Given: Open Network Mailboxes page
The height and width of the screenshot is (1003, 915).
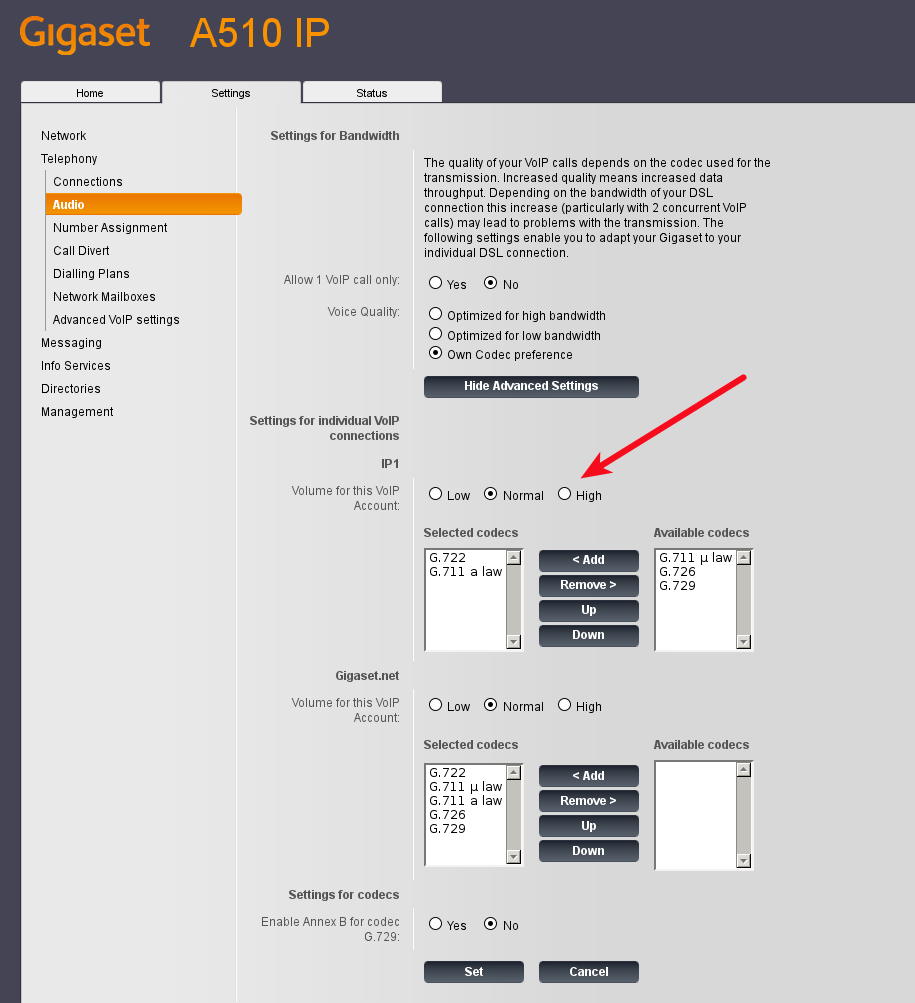Looking at the screenshot, I should click(104, 297).
